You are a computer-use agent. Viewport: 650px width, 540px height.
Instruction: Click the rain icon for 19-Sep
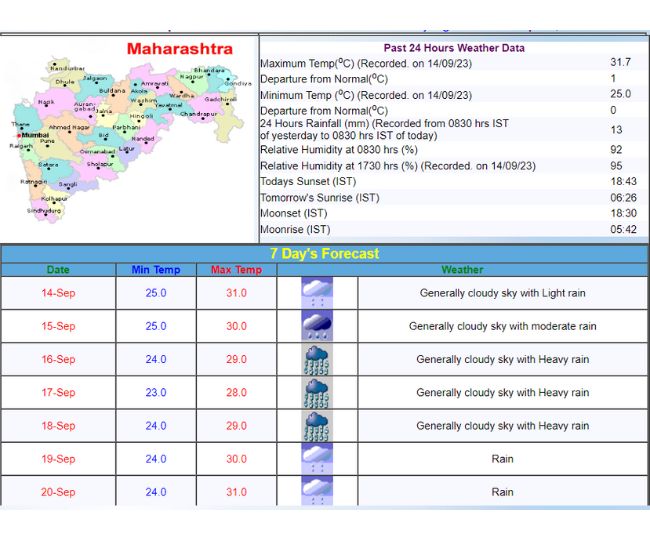317,458
